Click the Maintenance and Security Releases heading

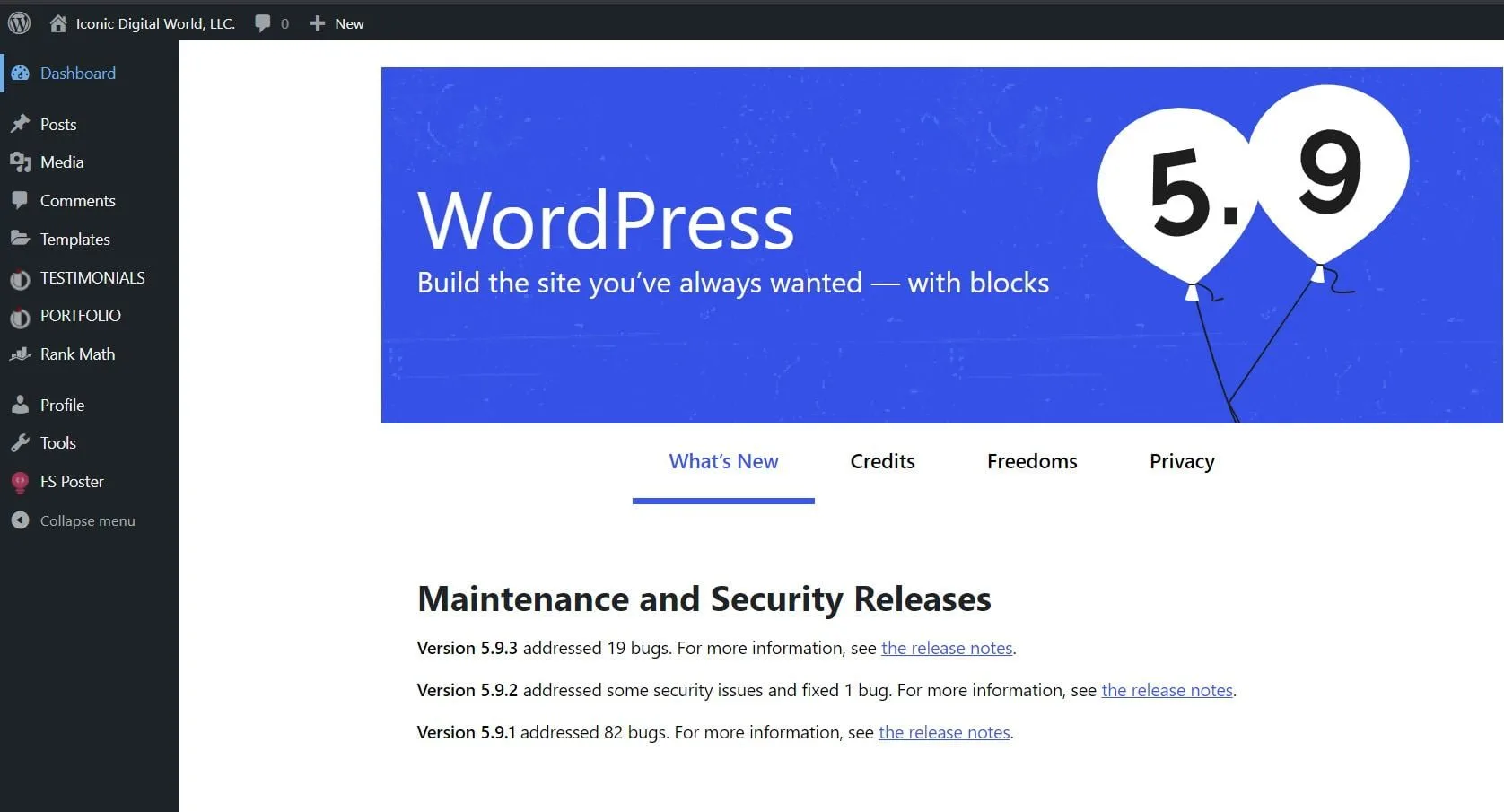pos(704,599)
